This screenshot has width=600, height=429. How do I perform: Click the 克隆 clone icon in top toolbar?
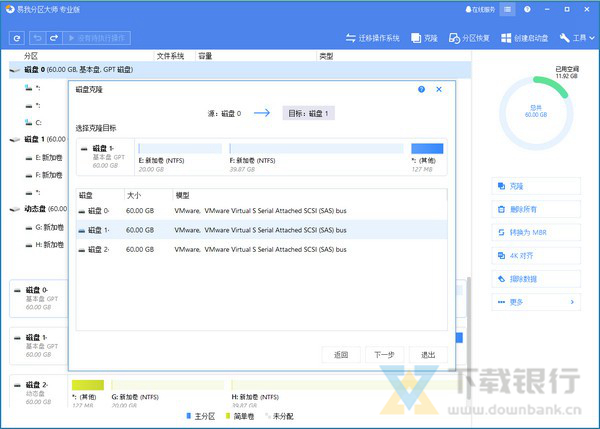tap(424, 38)
